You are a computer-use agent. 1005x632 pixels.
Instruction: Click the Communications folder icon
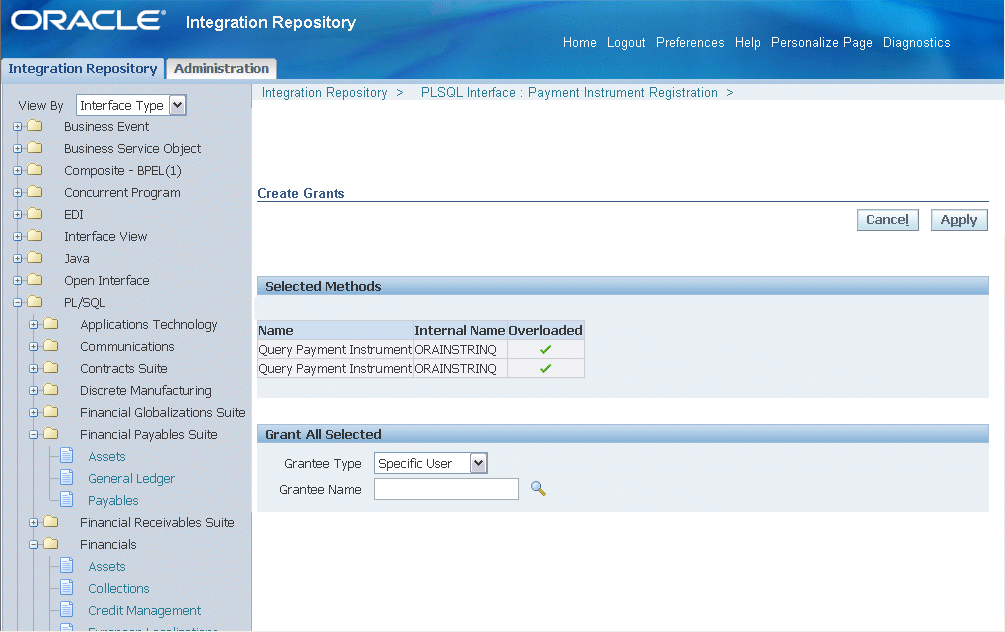tap(51, 346)
